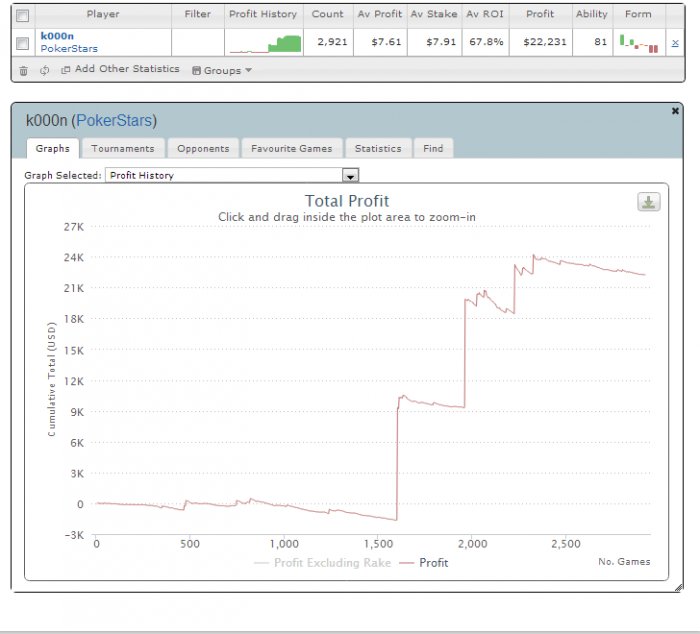Open the Opponents tab
Viewport: 700px width, 634px height.
click(203, 148)
